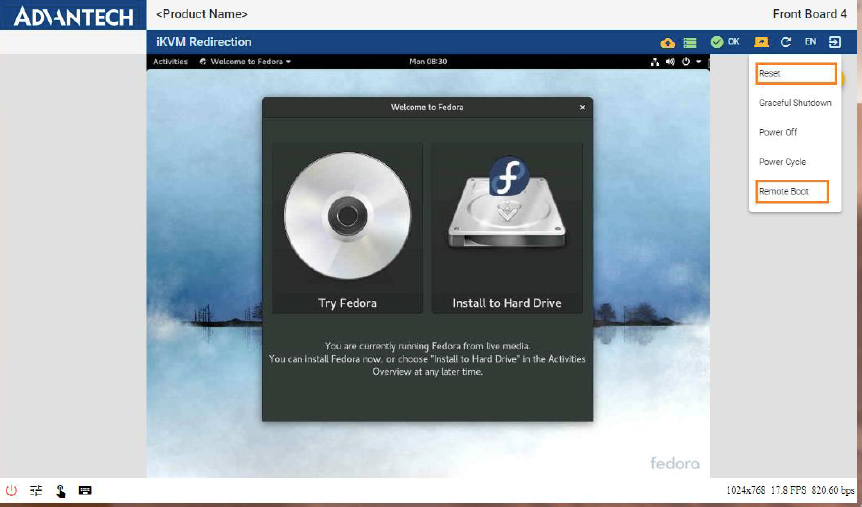Select Power Off menu entry
Viewport: 862px width, 507px height.
tap(778, 132)
